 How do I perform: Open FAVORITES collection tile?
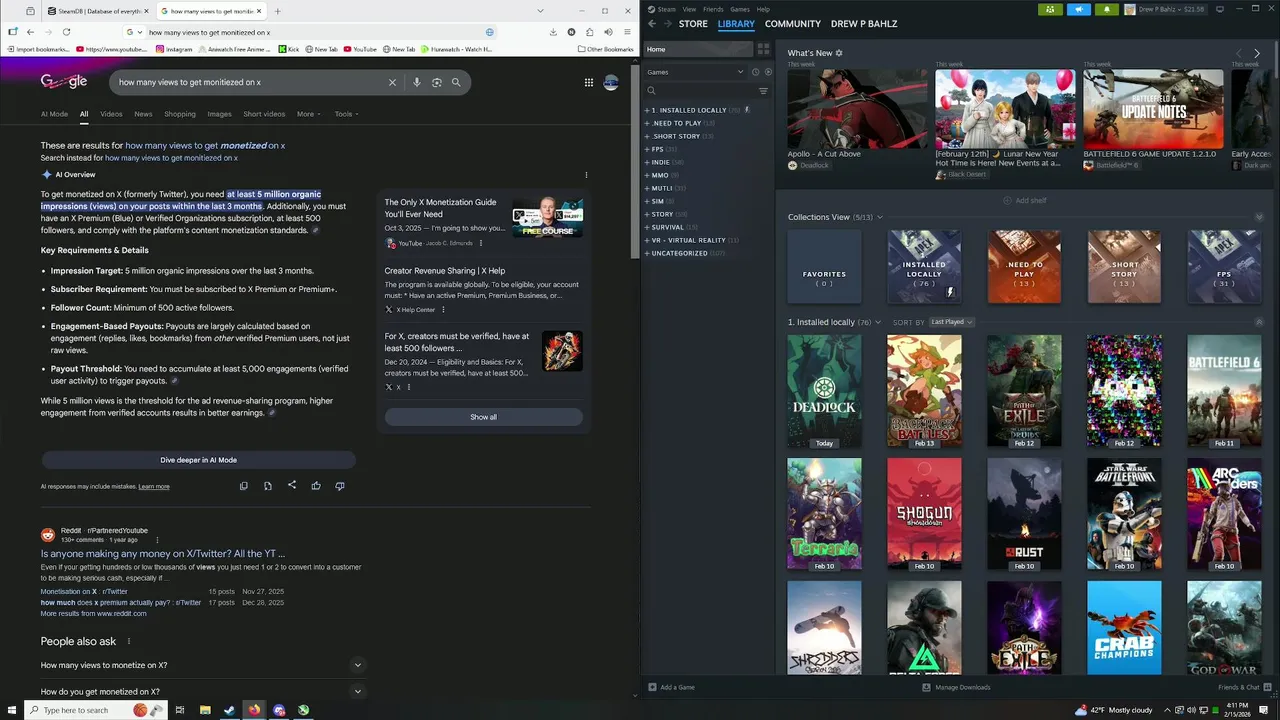824,267
